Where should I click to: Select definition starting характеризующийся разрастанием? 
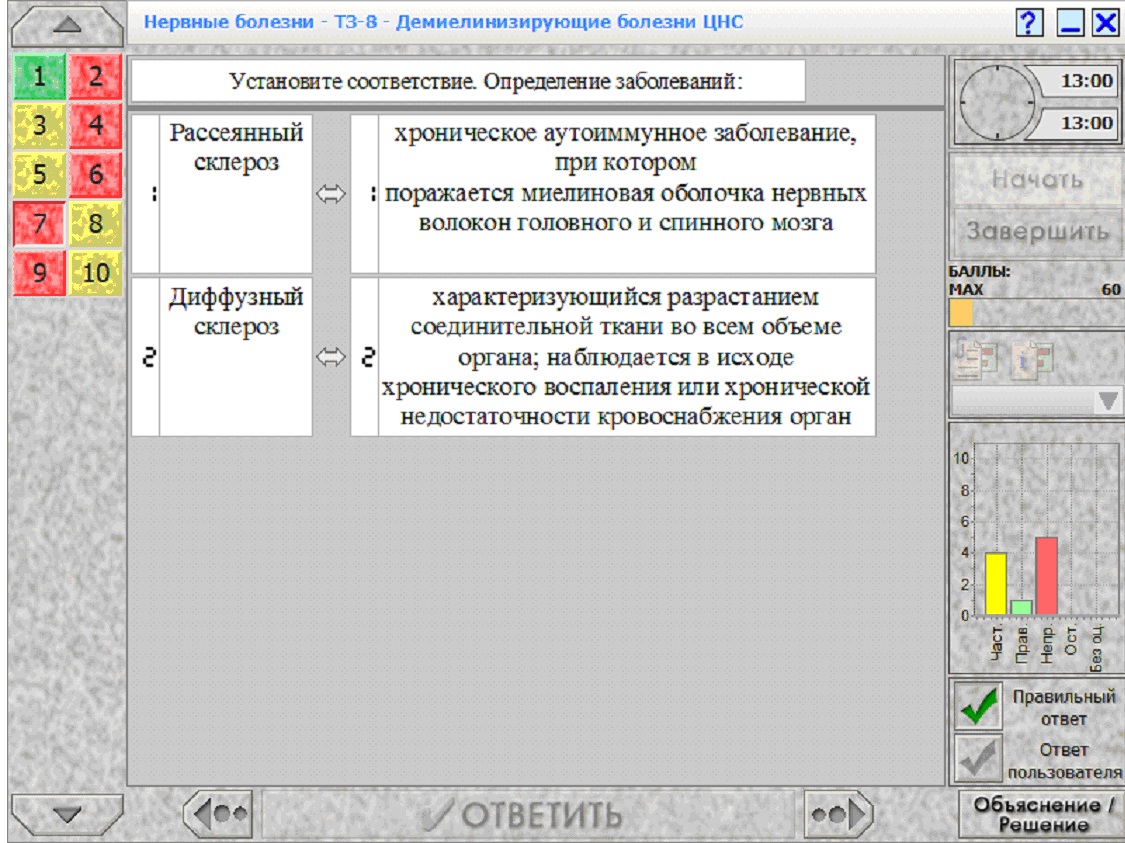point(626,357)
